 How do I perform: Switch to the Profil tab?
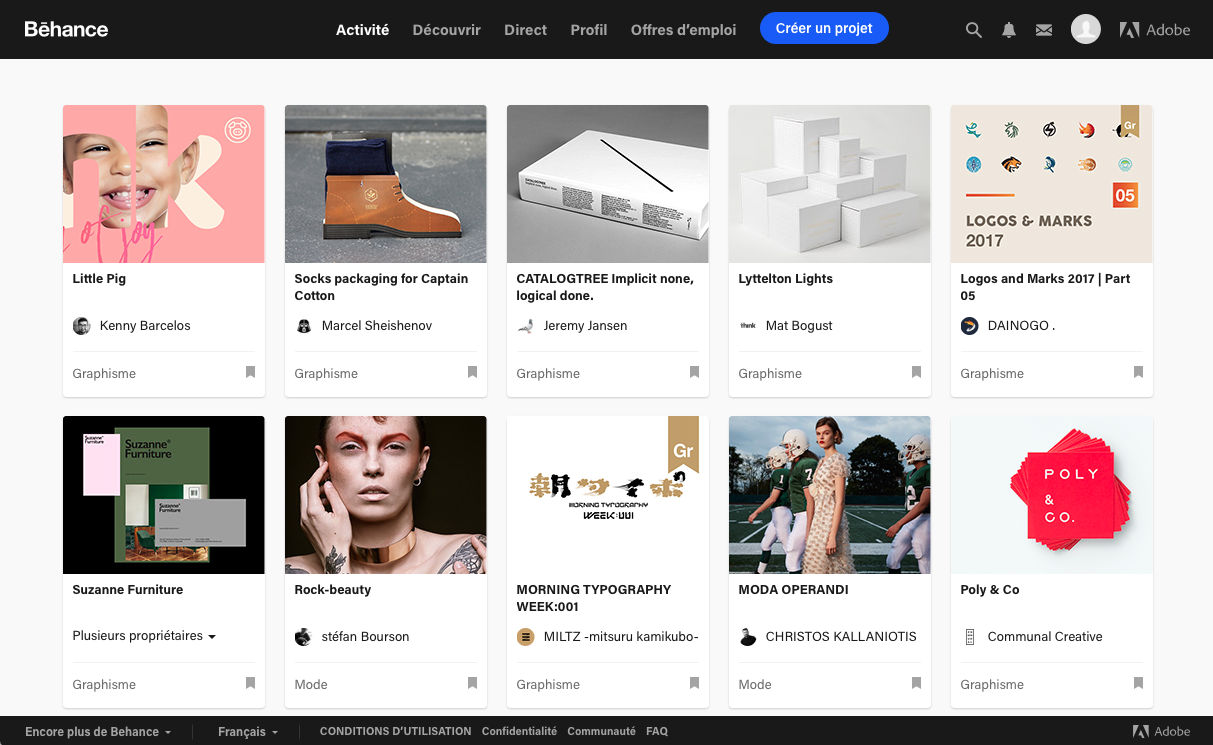588,30
